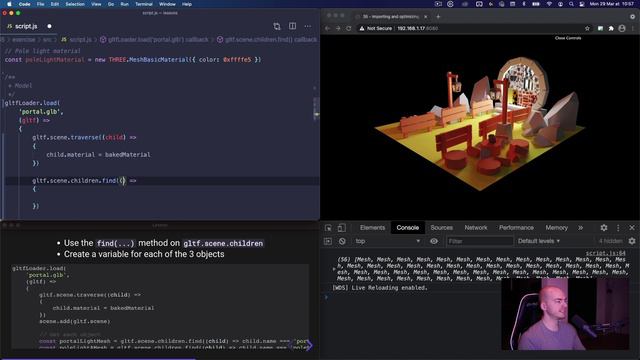Show more DevTools tabs with the chevron
The image size is (640, 360).
click(x=580, y=228)
